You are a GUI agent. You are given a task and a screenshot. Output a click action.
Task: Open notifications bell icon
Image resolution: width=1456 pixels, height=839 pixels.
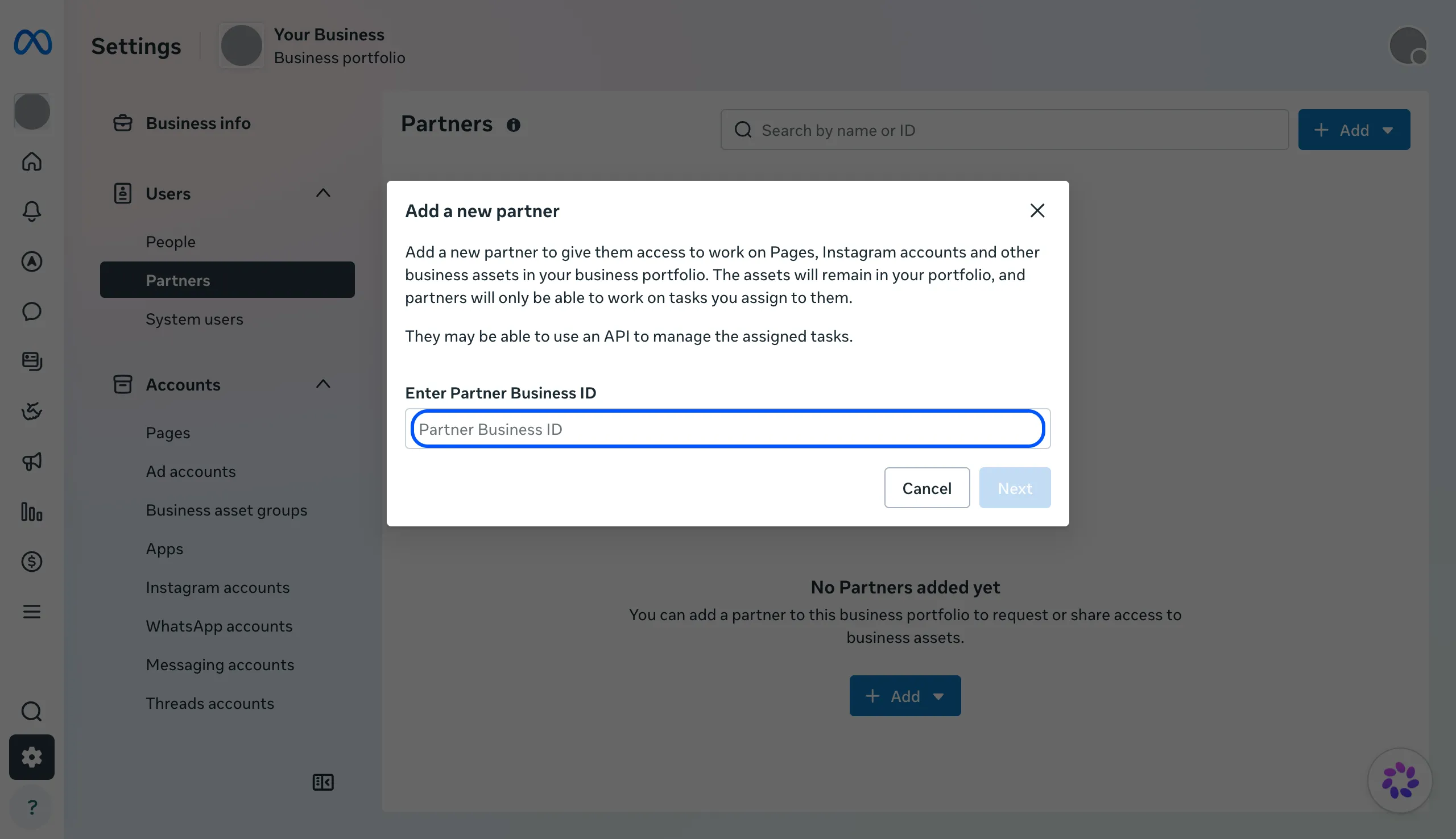pyautogui.click(x=32, y=211)
